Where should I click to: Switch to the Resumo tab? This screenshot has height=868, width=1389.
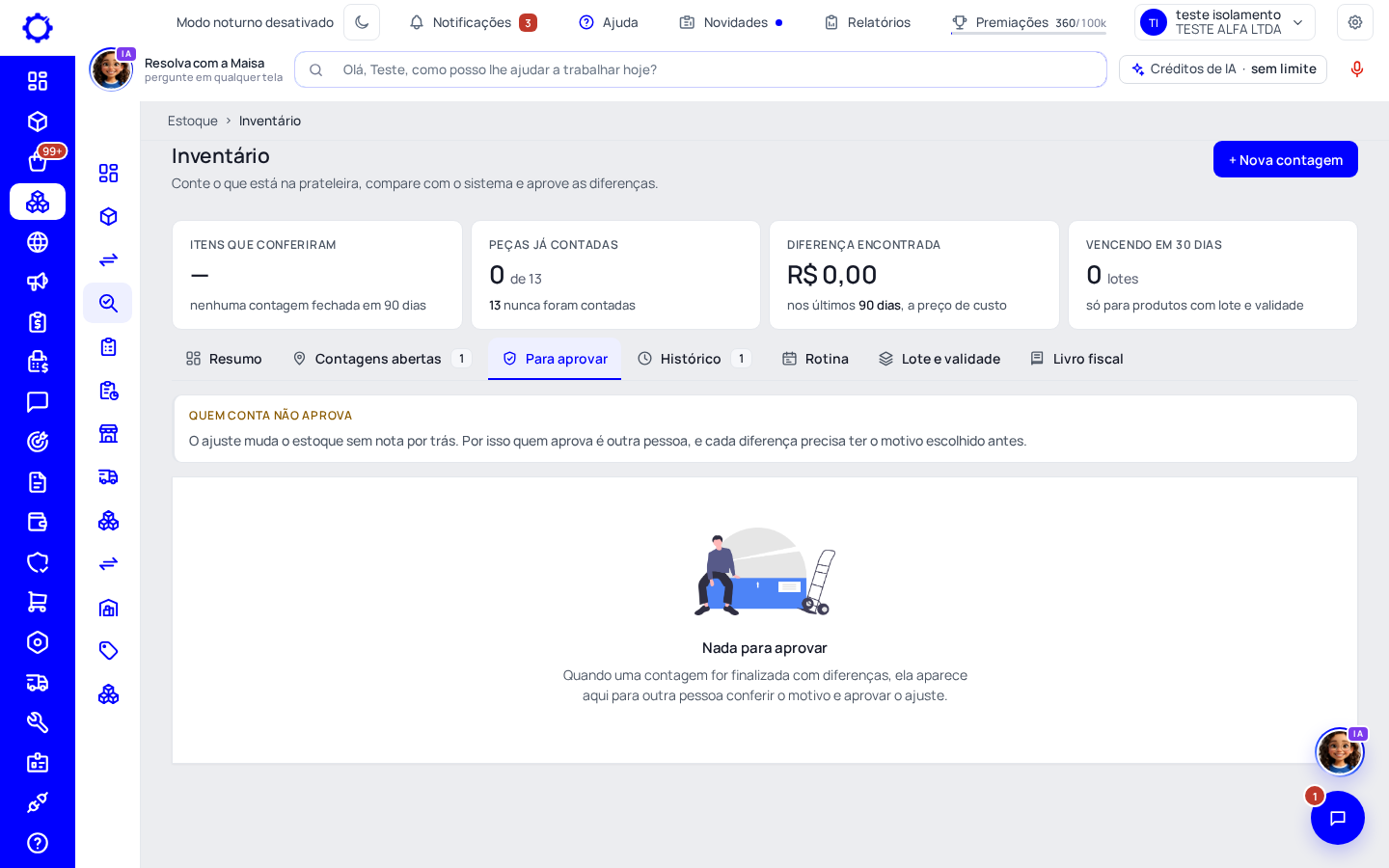[x=224, y=359]
